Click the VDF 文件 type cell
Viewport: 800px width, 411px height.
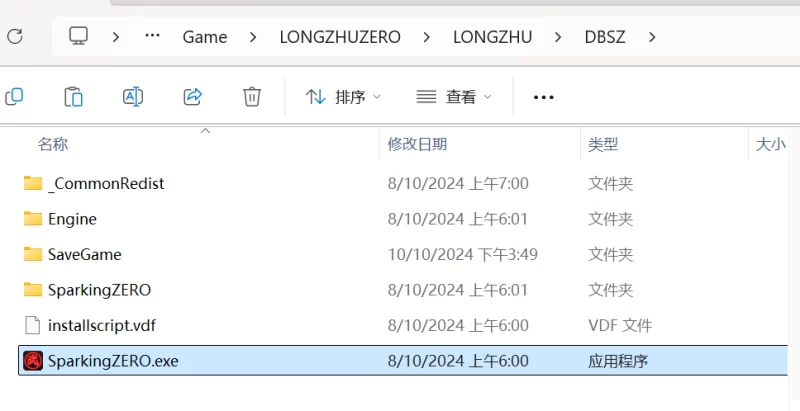(620, 325)
